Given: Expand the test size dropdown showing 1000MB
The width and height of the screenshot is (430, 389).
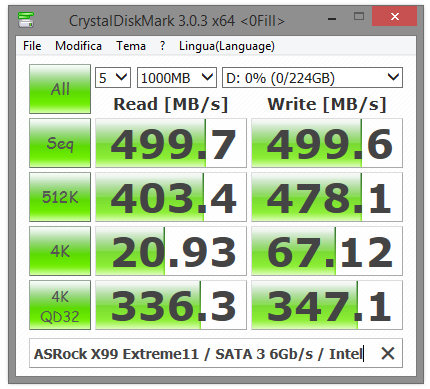Looking at the screenshot, I should [177, 78].
